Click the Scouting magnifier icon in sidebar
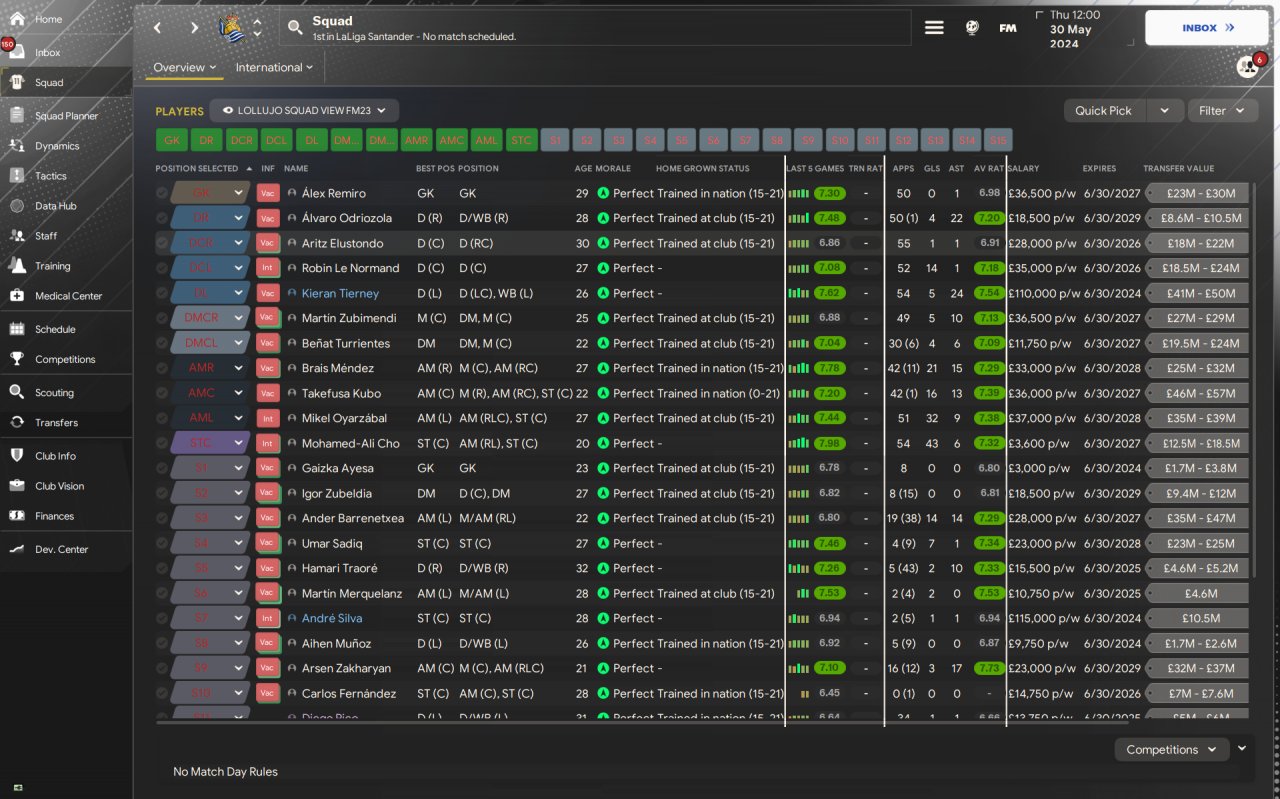The height and width of the screenshot is (799, 1280). click(17, 392)
